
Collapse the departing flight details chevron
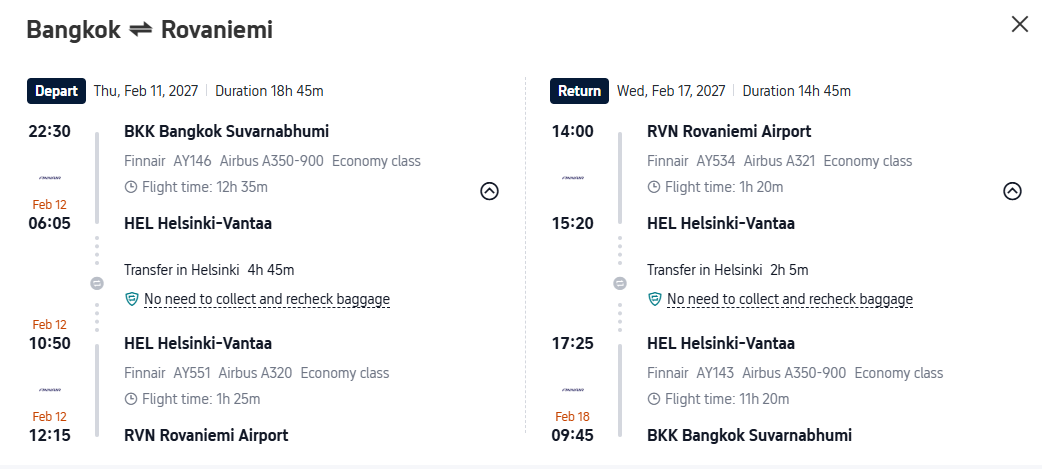[x=489, y=191]
